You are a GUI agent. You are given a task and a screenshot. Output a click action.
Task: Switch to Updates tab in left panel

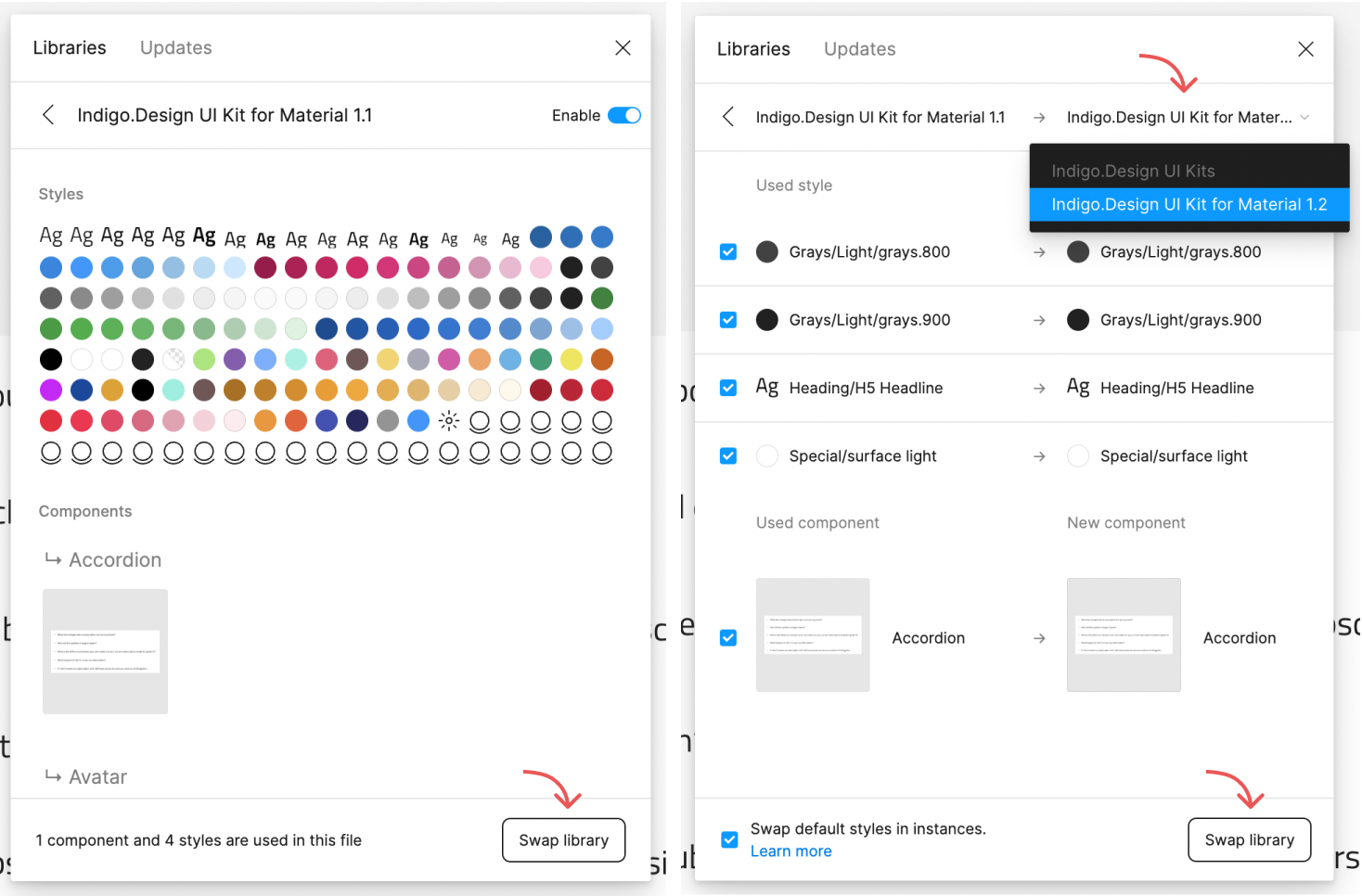[175, 48]
